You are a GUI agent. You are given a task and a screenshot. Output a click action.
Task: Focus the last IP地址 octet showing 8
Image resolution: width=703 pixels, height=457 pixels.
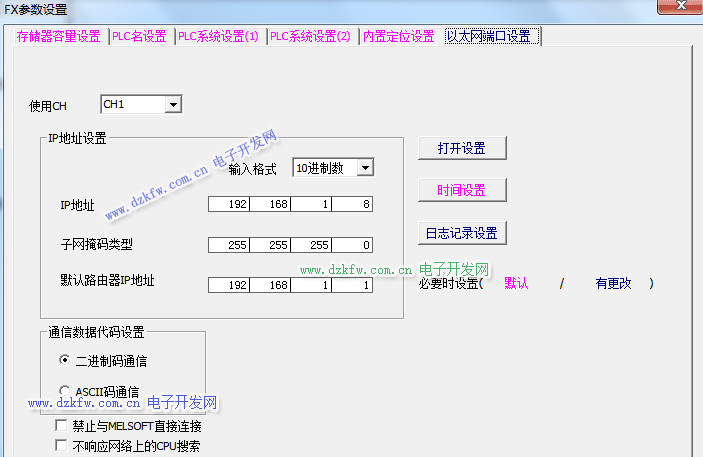(x=352, y=205)
